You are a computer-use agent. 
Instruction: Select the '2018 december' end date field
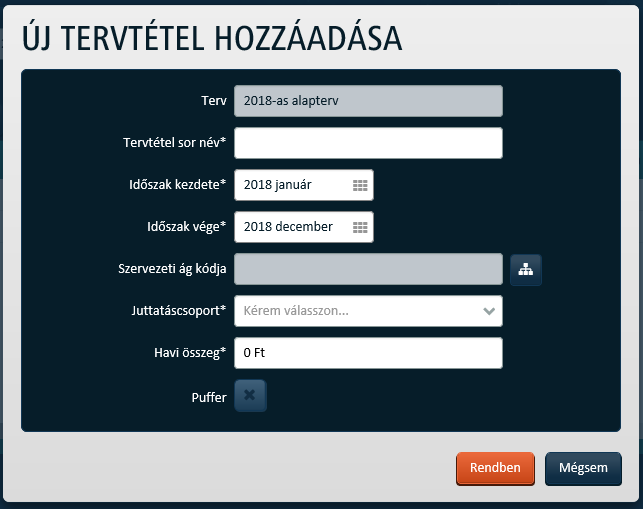pos(304,227)
